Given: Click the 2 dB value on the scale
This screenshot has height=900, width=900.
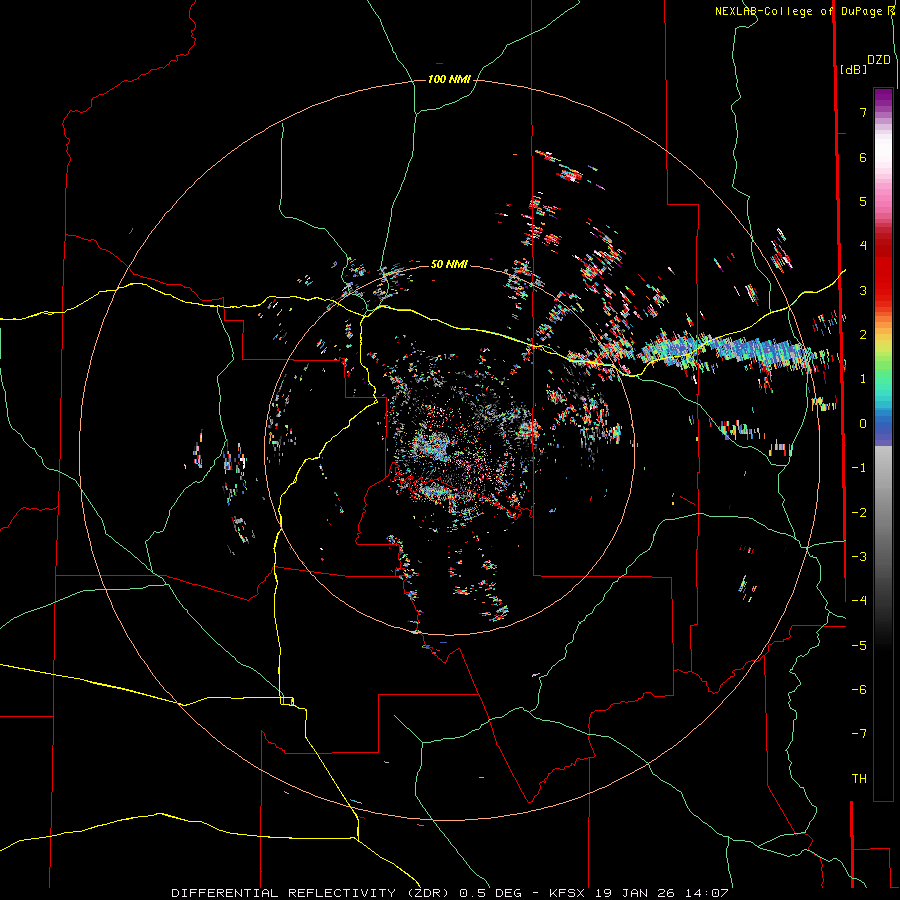Looking at the screenshot, I should 863,335.
